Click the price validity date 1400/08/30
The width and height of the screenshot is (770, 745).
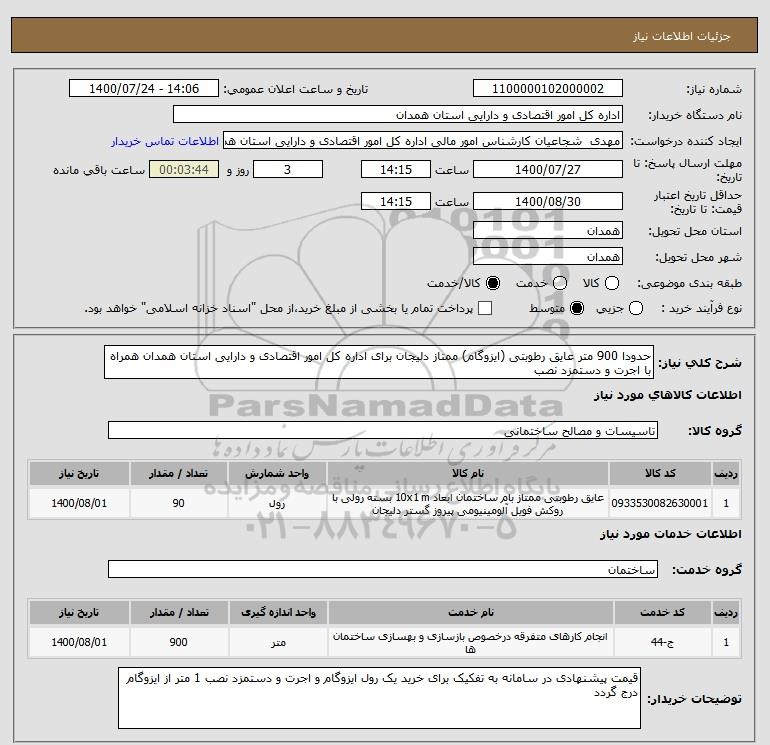point(548,201)
